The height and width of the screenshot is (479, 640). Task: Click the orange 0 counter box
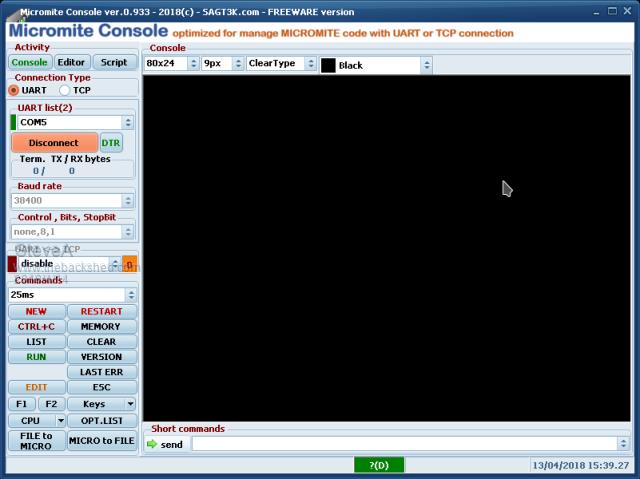[129, 264]
